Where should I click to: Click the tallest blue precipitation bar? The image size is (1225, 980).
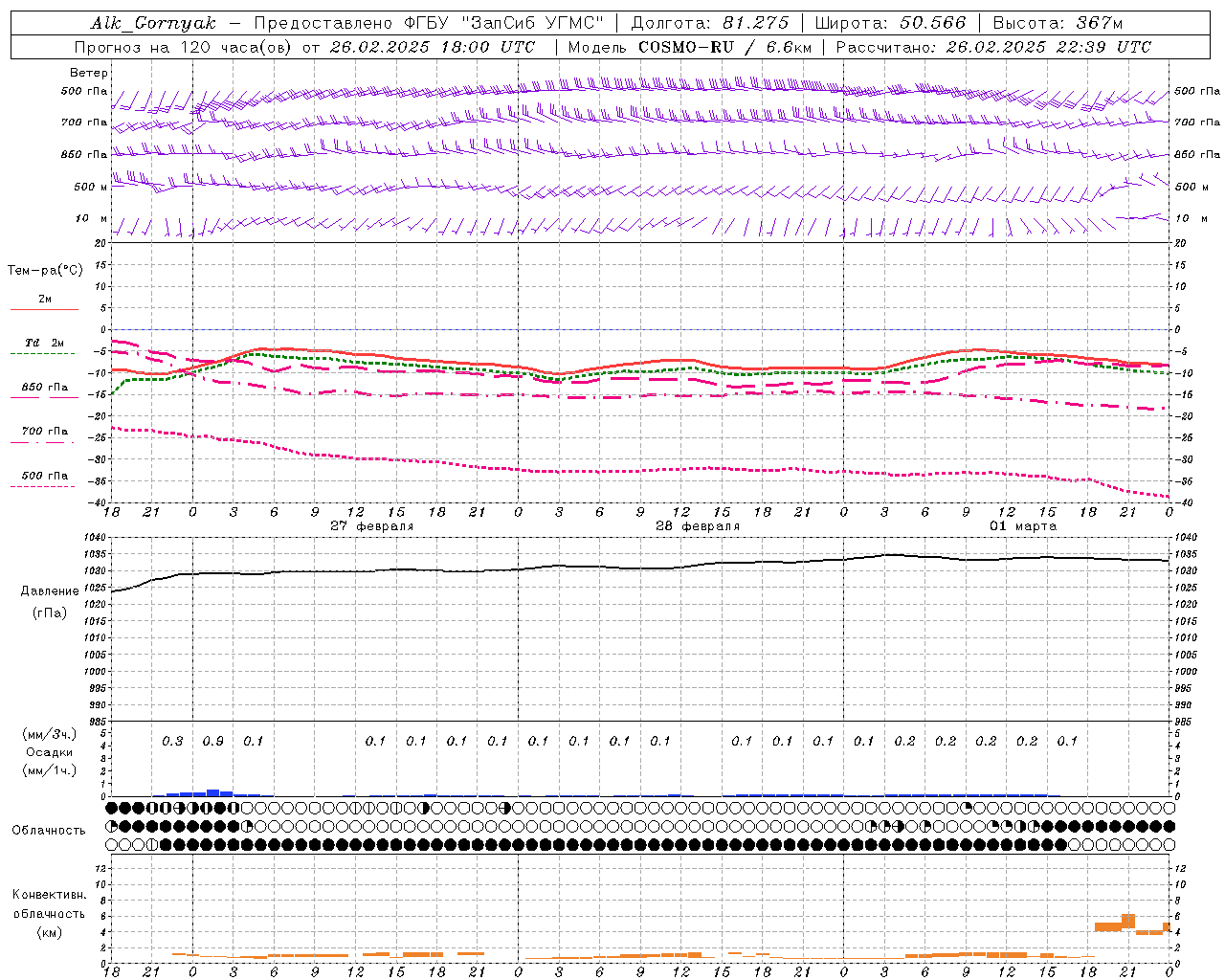(x=213, y=792)
